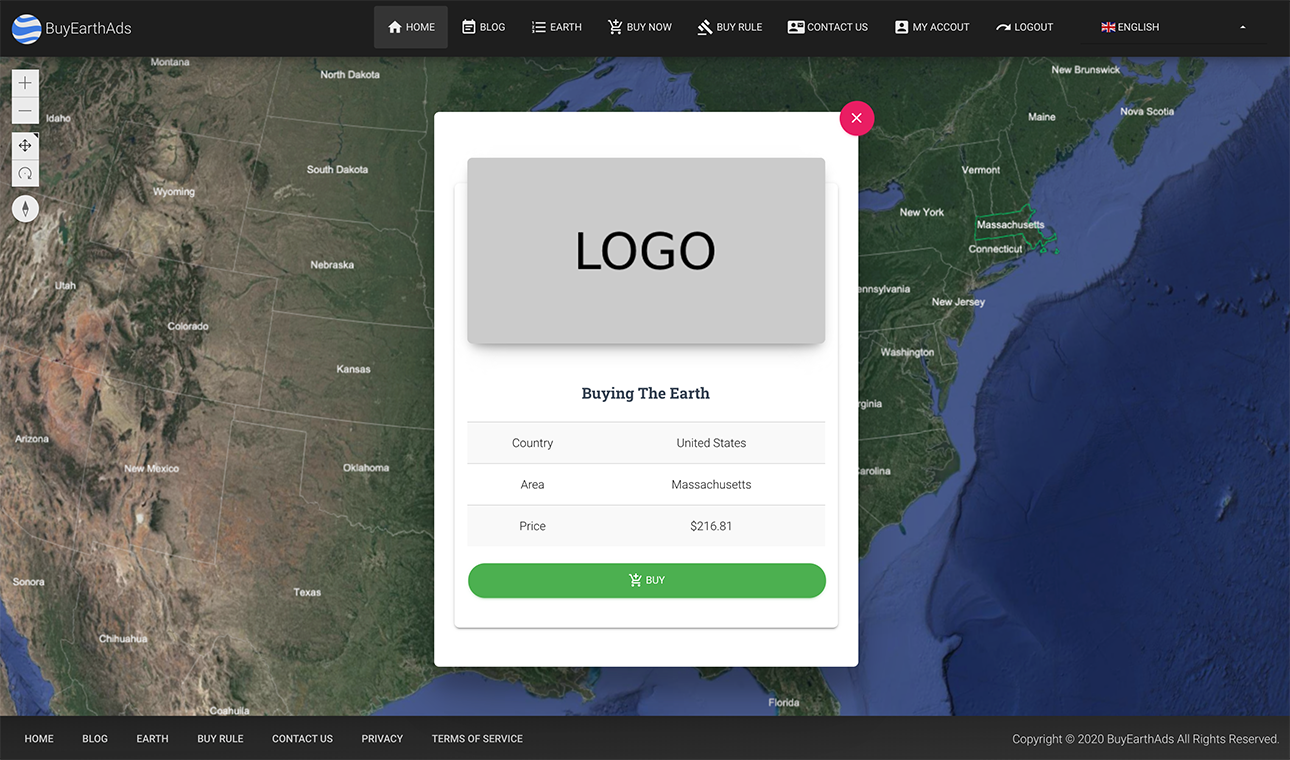Open Contact Us in the top navigation
Image resolution: width=1290 pixels, height=760 pixels.
point(827,27)
